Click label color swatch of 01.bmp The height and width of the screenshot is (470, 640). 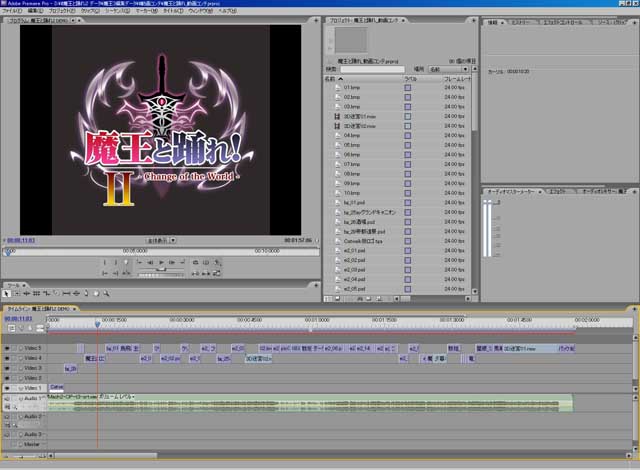click(407, 88)
